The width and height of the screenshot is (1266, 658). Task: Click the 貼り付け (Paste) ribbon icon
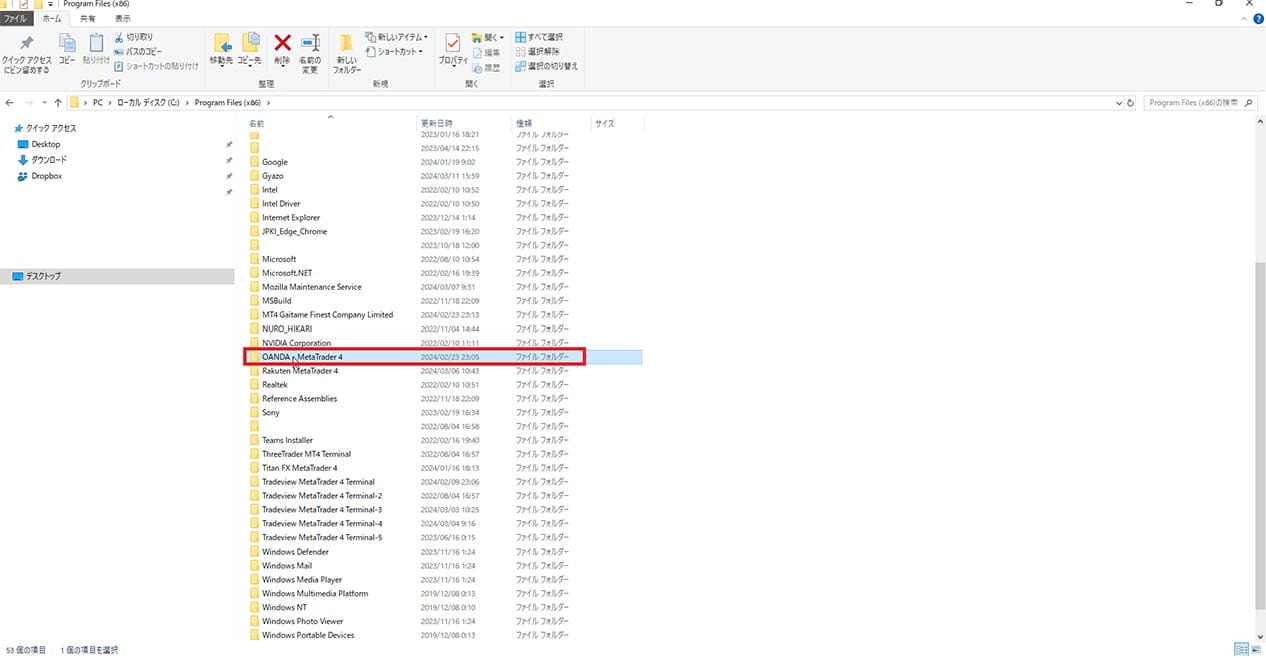tap(96, 49)
